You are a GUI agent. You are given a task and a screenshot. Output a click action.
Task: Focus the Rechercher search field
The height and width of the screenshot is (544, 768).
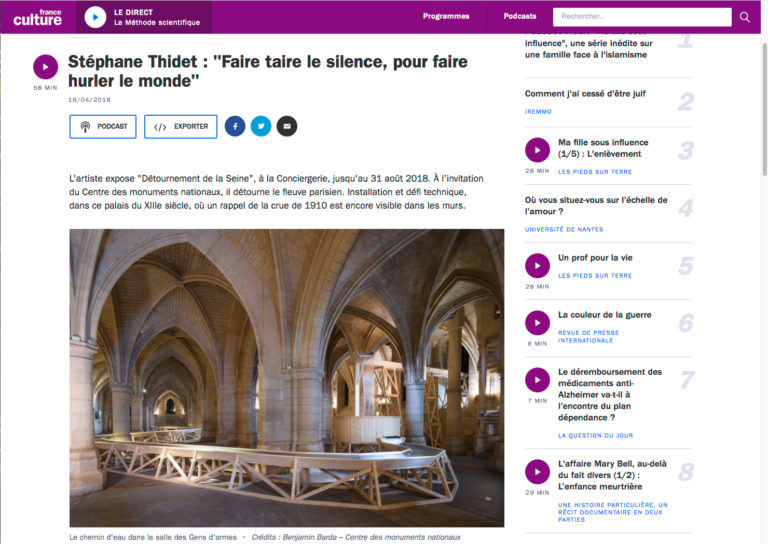click(642, 17)
